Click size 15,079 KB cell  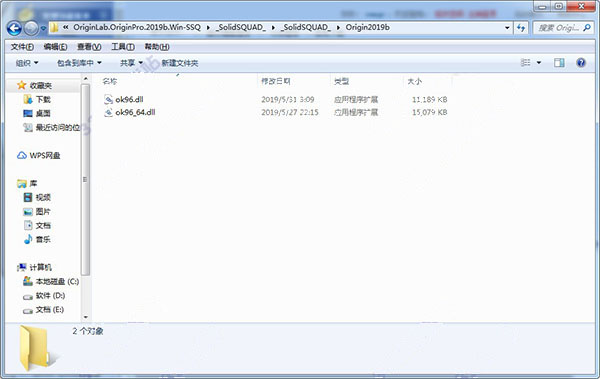[x=429, y=112]
